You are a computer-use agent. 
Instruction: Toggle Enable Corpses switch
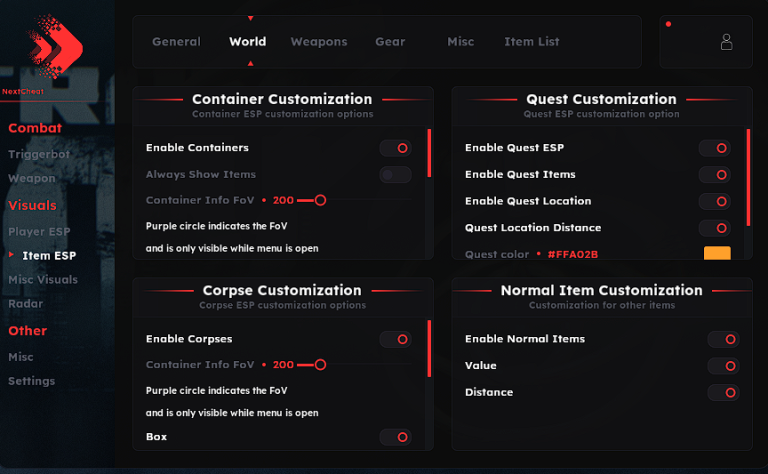pyautogui.click(x=395, y=339)
